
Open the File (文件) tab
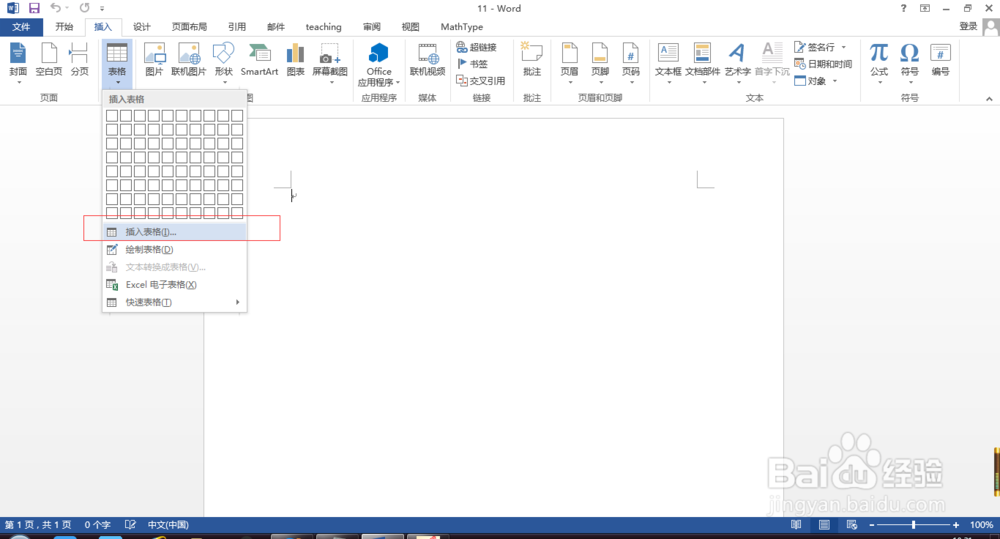point(21,27)
